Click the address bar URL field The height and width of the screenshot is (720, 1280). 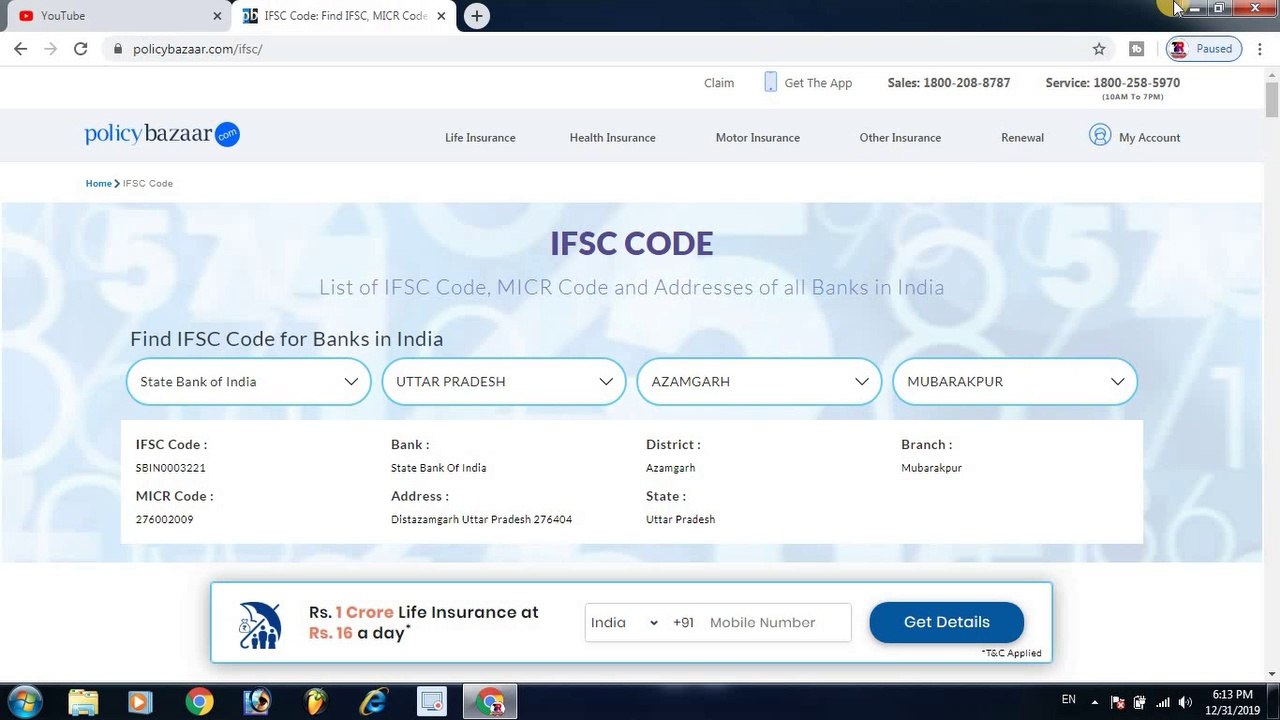[600, 49]
